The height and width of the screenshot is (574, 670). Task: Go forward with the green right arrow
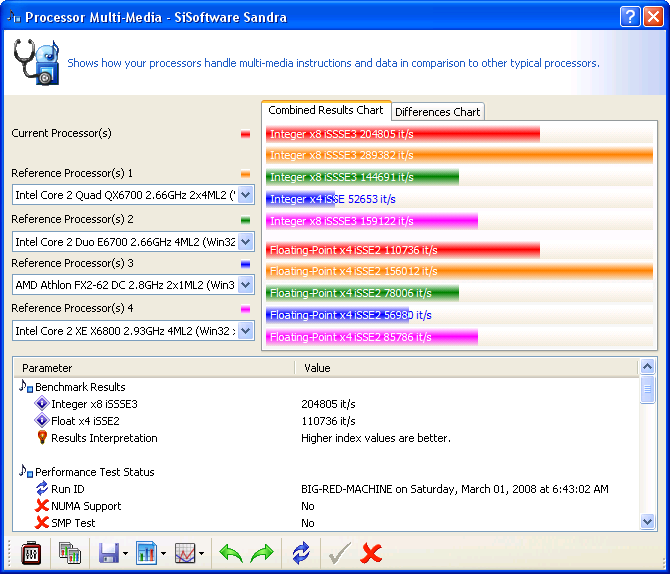[x=262, y=553]
